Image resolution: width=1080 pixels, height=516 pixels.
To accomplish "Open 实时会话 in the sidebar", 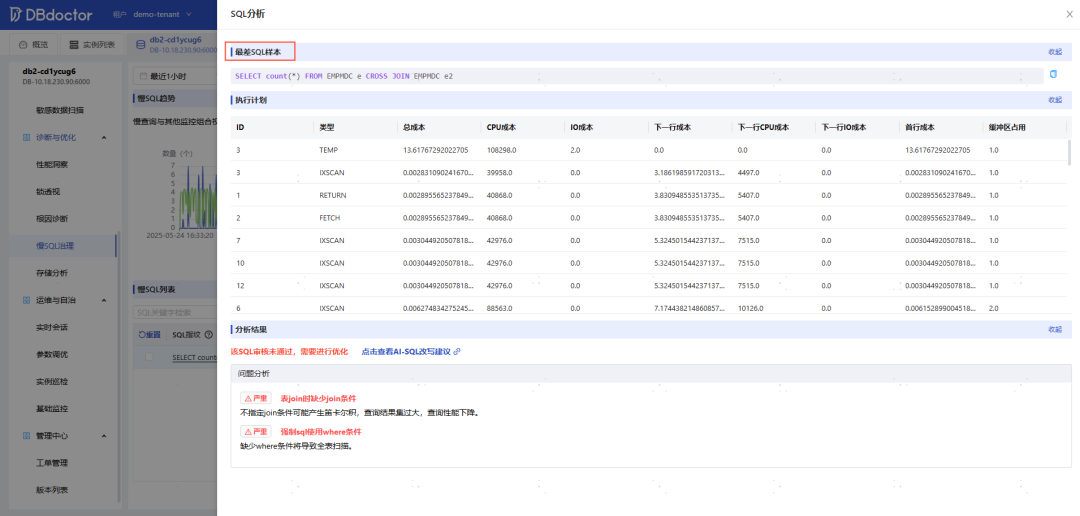I will [x=52, y=327].
